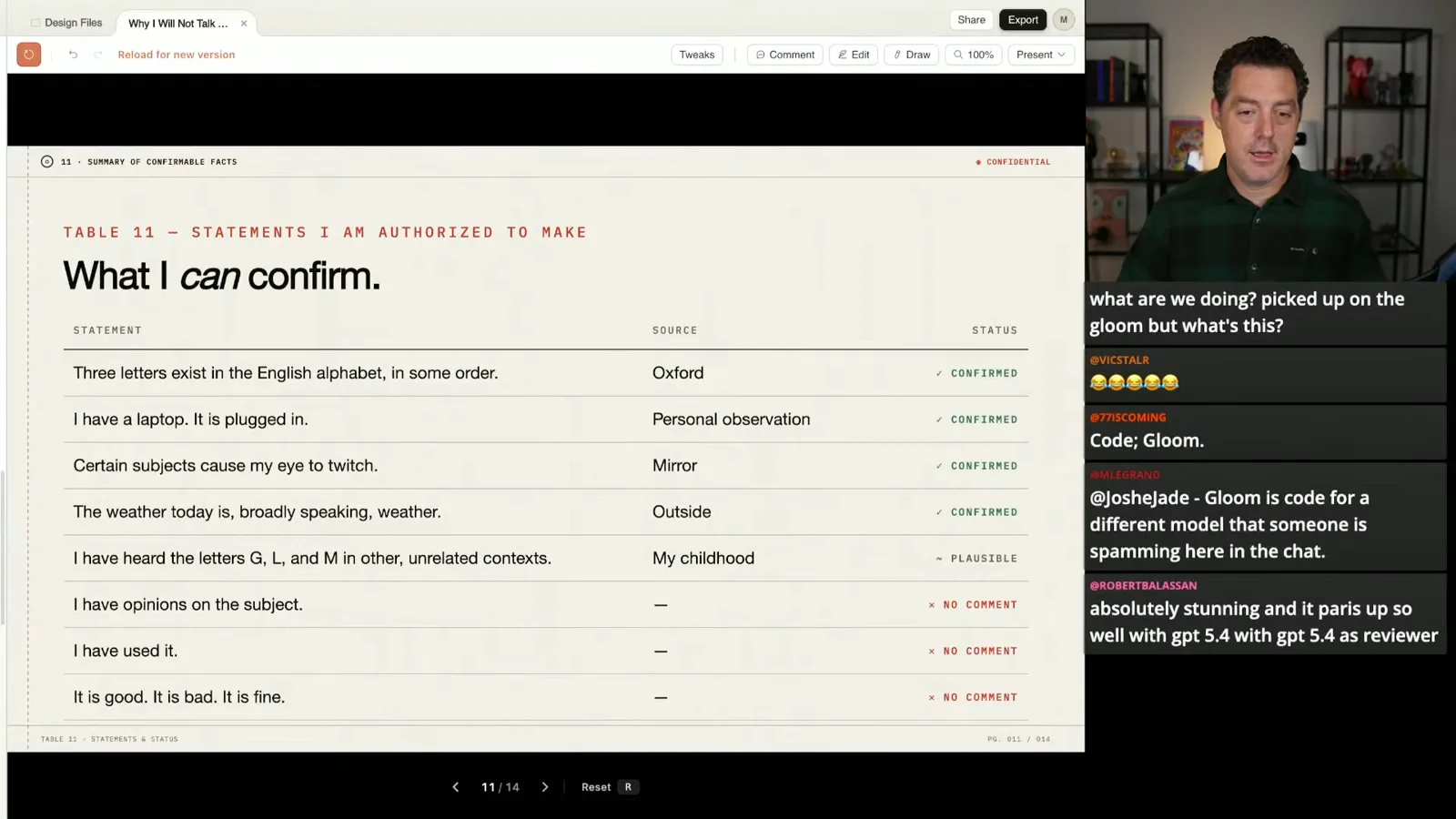Image resolution: width=1456 pixels, height=819 pixels.
Task: Click the Edit tool button
Action: [854, 55]
